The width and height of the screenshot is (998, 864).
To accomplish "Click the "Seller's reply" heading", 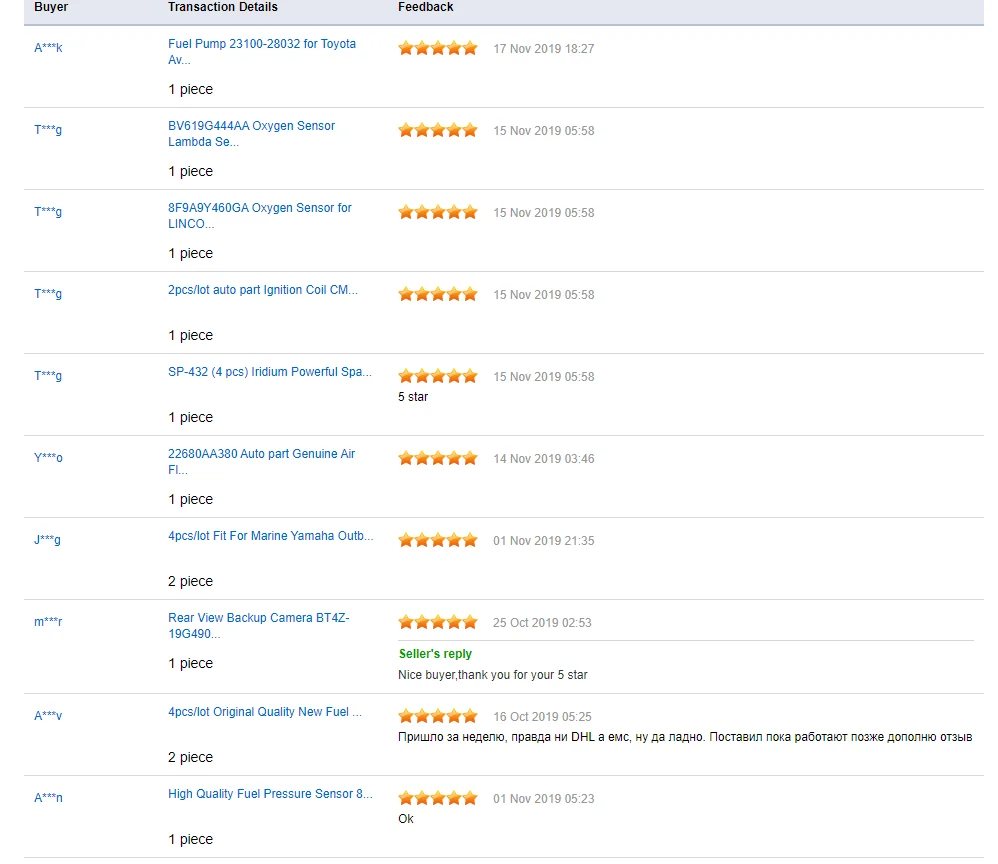I will [435, 654].
